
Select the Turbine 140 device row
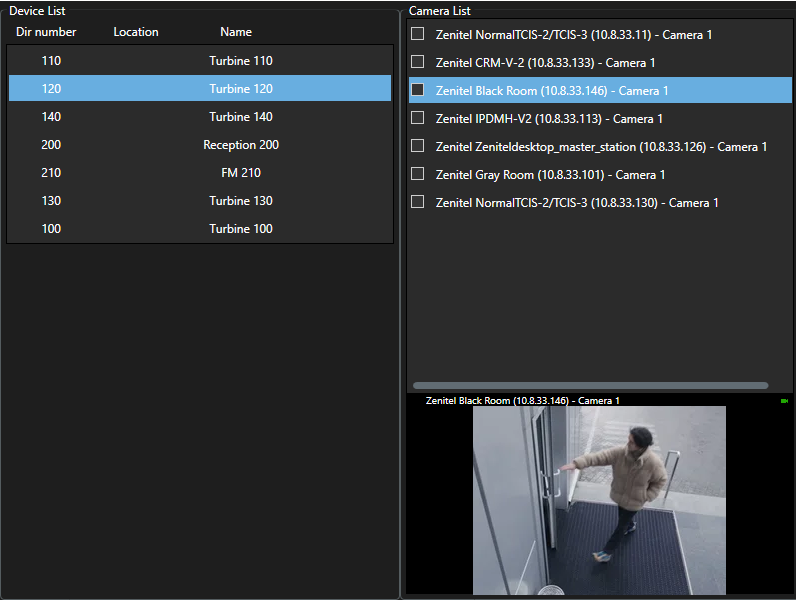(x=200, y=117)
